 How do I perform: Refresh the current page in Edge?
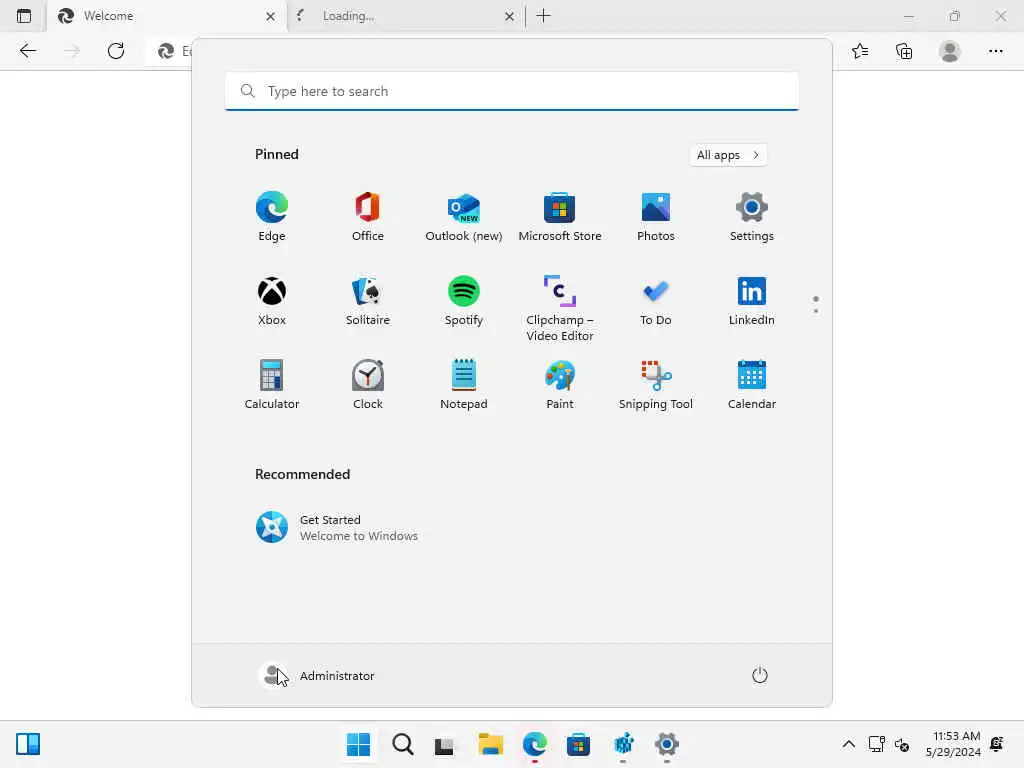click(116, 51)
